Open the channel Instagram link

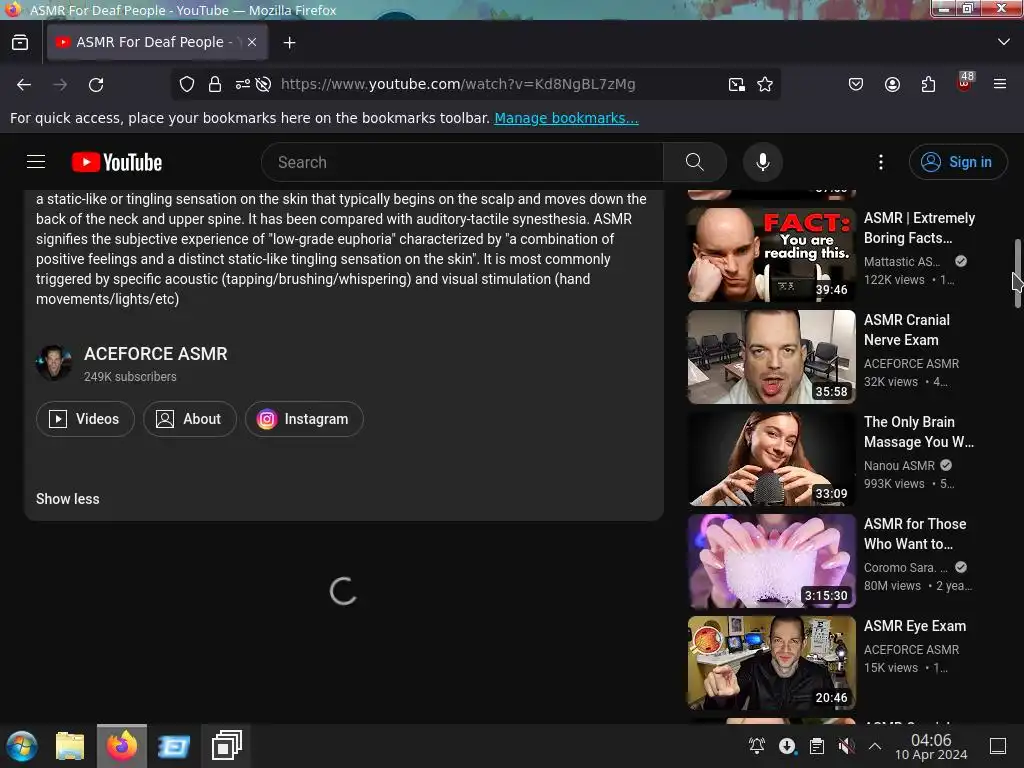tap(304, 419)
